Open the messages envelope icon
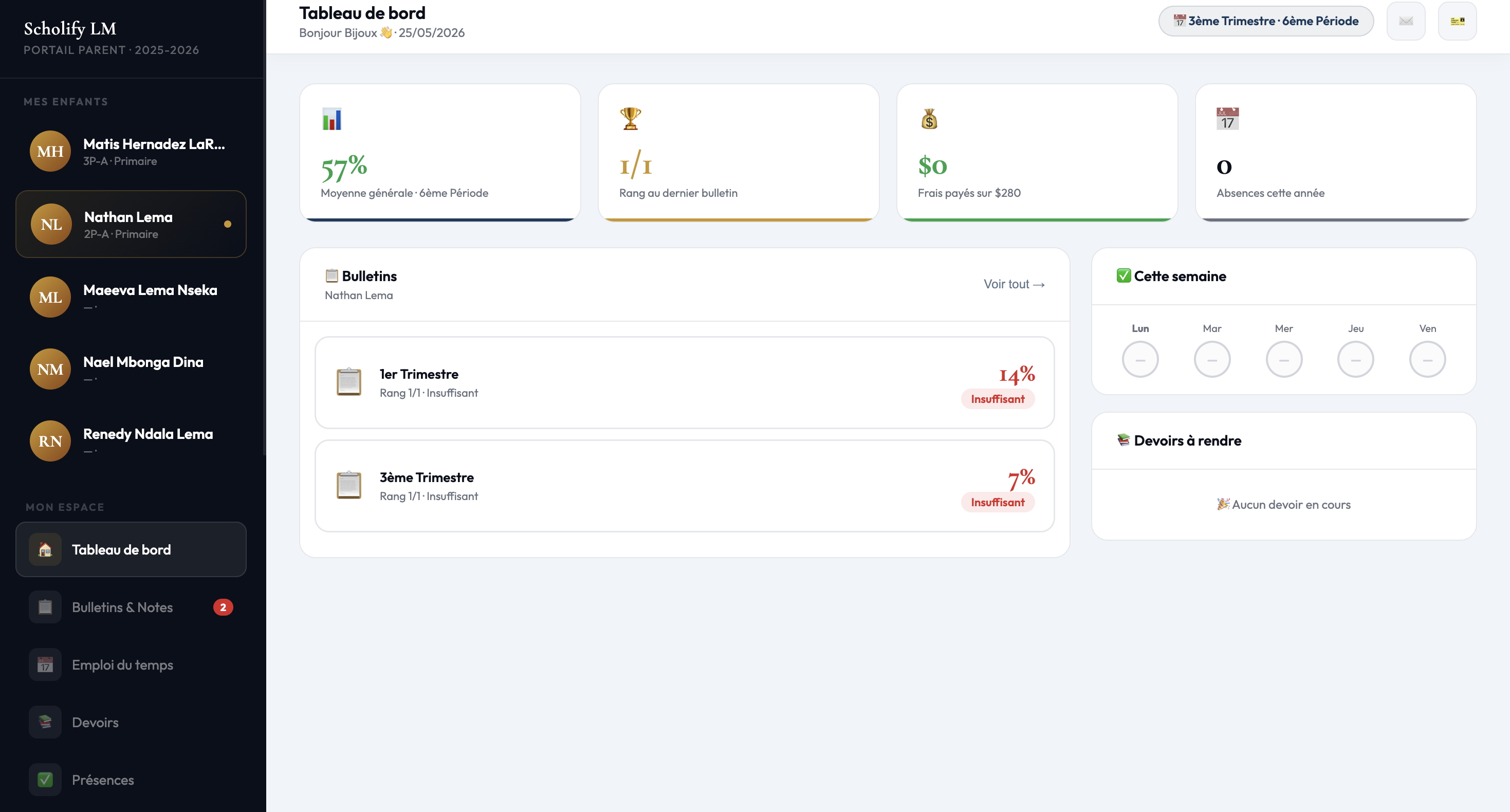The image size is (1510, 812). [x=1406, y=21]
